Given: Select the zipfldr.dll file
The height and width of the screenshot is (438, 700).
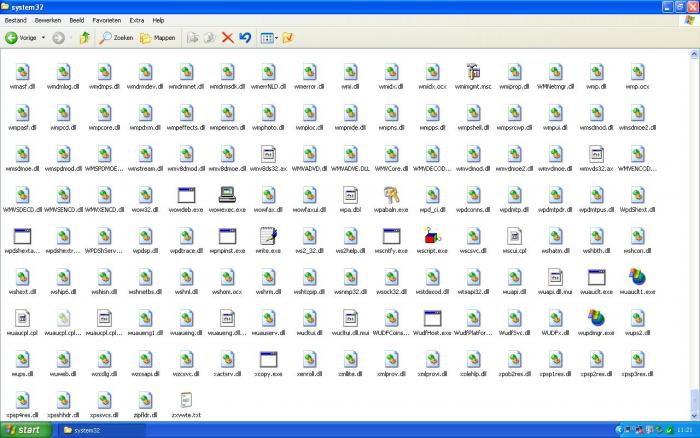Looking at the screenshot, I should (145, 405).
